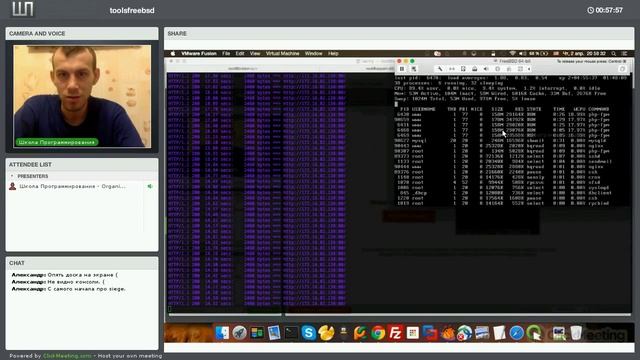The width and height of the screenshot is (640, 360).
Task: Click the snapshot icon next to pause in VMware toolbar
Action: 413,69
